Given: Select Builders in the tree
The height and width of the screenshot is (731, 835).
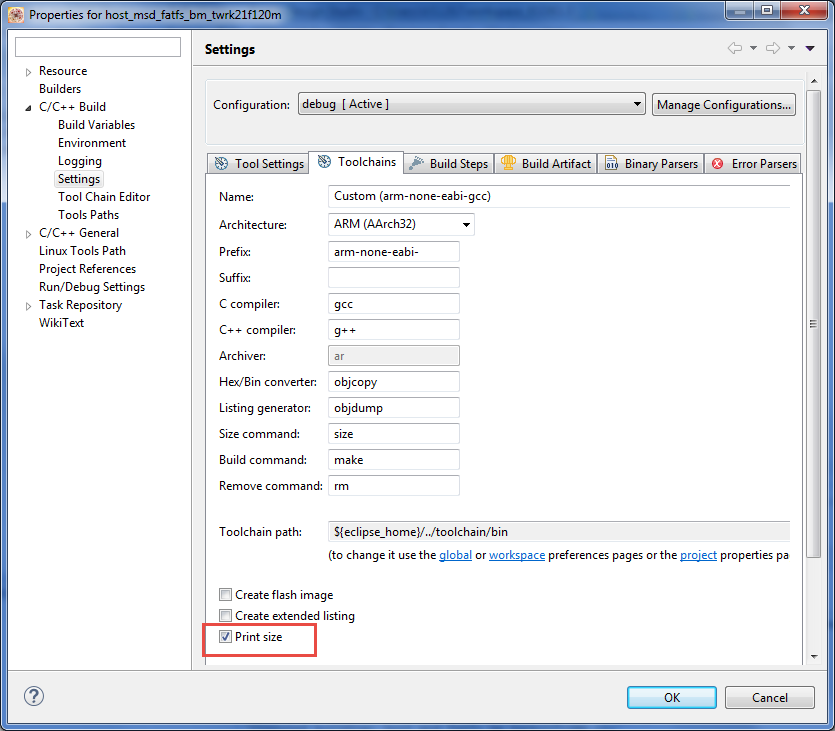Looking at the screenshot, I should (60, 89).
